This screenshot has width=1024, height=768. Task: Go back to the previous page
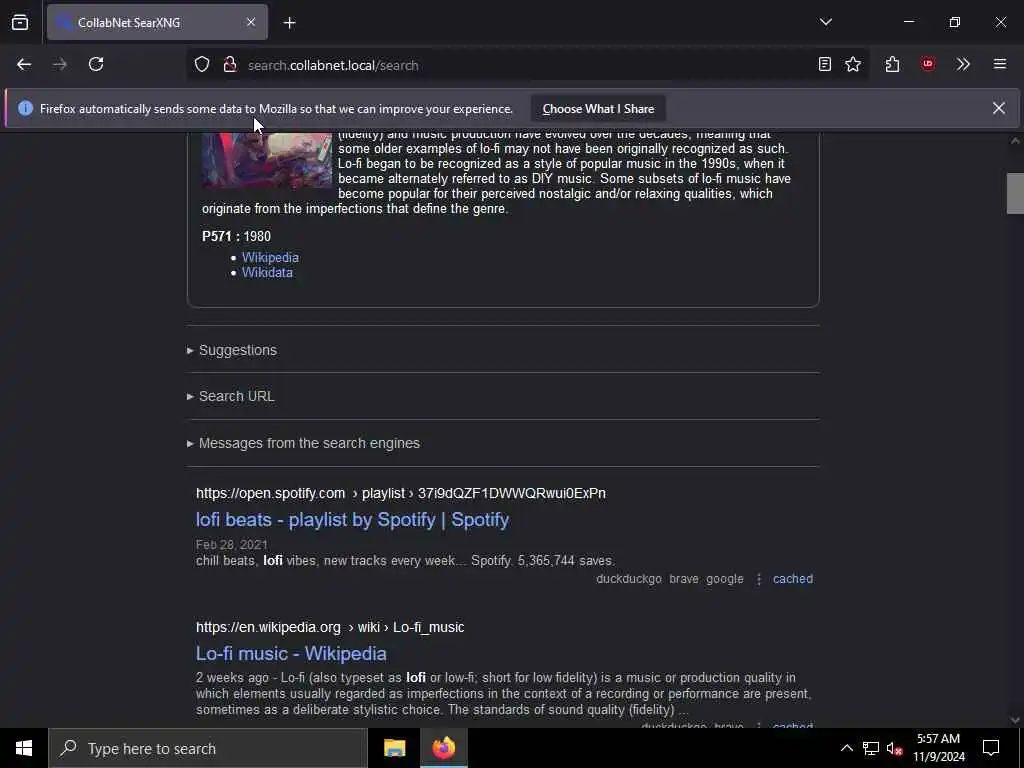click(x=24, y=65)
